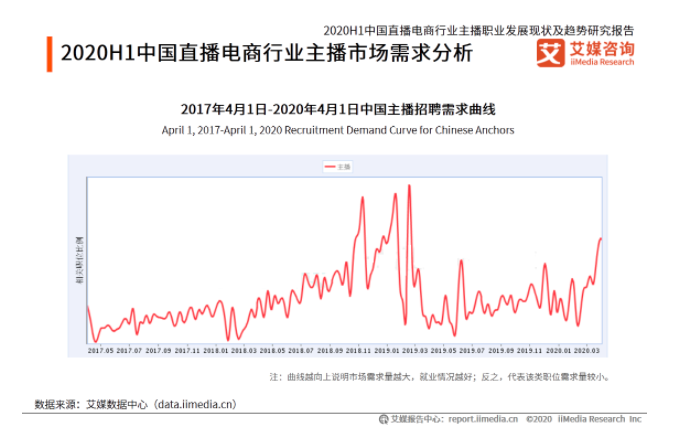The width and height of the screenshot is (674, 430).
Task: Click the 2019.07 x-axis label
Action: 473,351
